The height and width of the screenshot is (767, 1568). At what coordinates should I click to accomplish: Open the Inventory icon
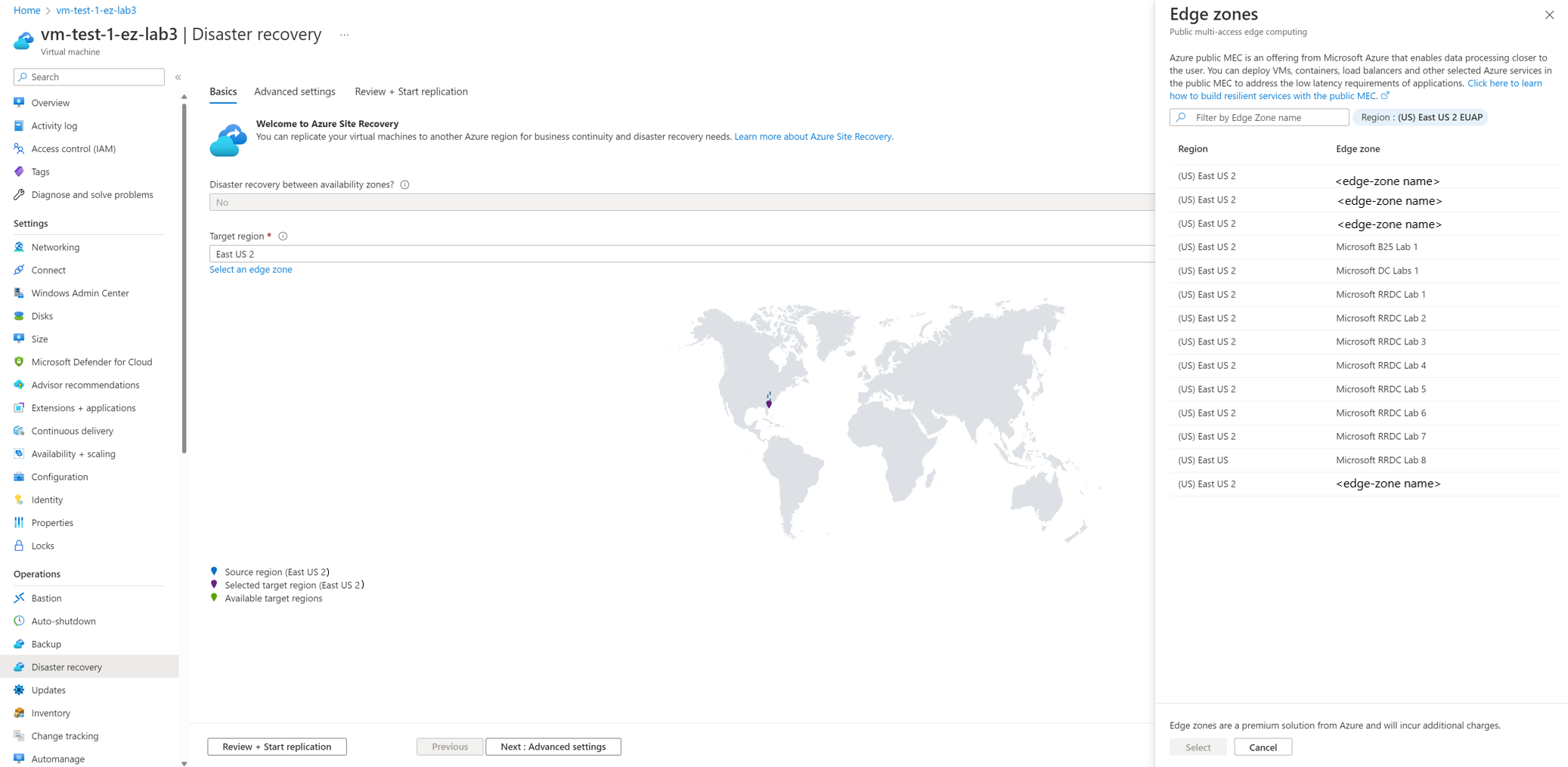pos(19,713)
